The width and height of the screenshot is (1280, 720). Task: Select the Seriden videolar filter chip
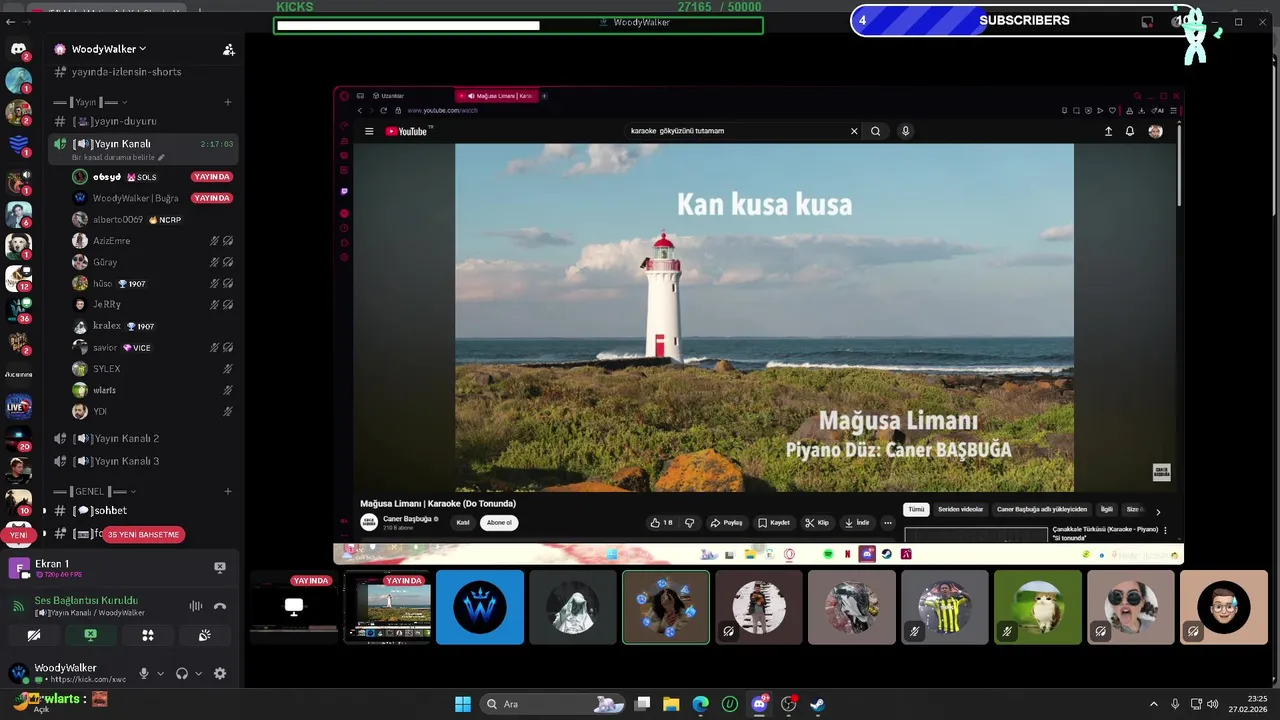[x=960, y=509]
